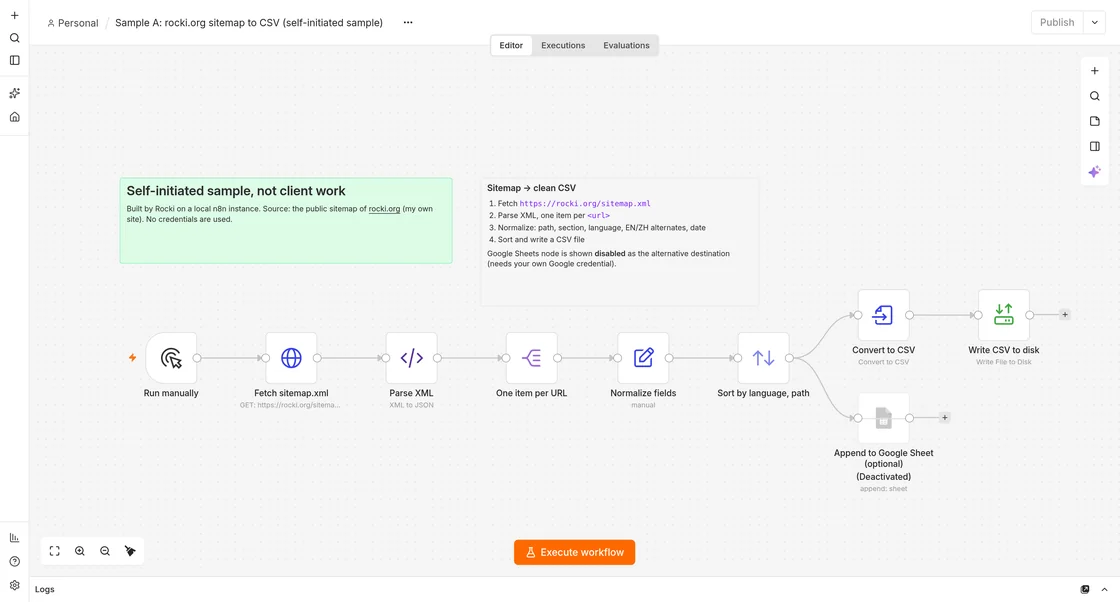The image size is (1120, 602).
Task: Open the settings gear icon
Action: coord(14,585)
